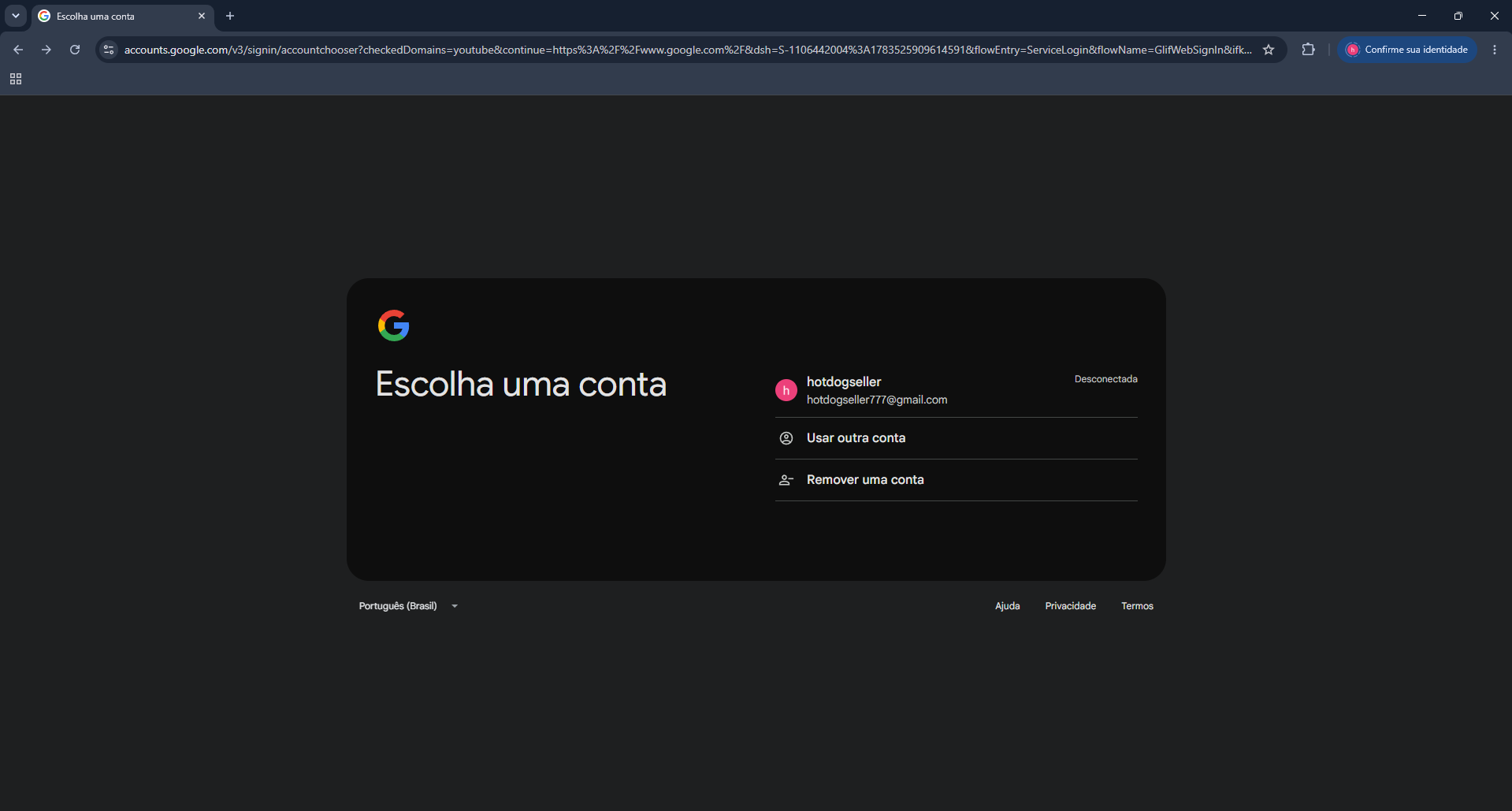Viewport: 1512px width, 811px height.
Task: Click the 'Escolha uma conta' heading
Action: click(521, 385)
